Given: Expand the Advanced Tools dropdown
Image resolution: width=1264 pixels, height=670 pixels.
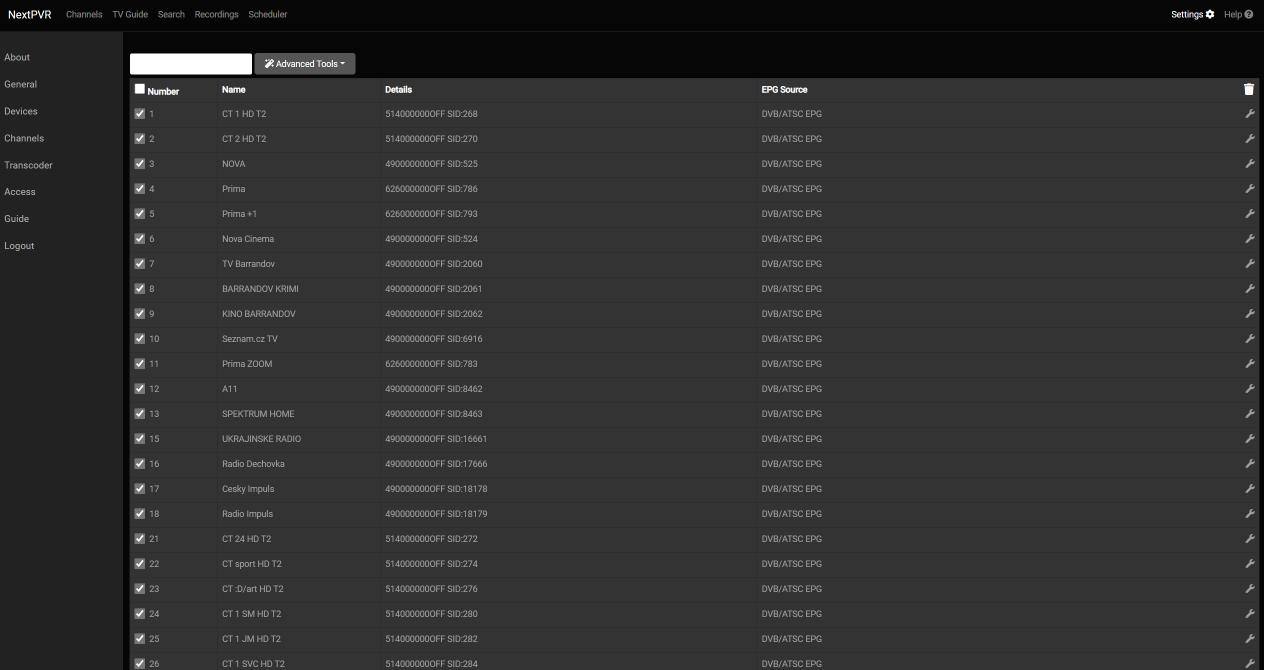Looking at the screenshot, I should [x=305, y=64].
